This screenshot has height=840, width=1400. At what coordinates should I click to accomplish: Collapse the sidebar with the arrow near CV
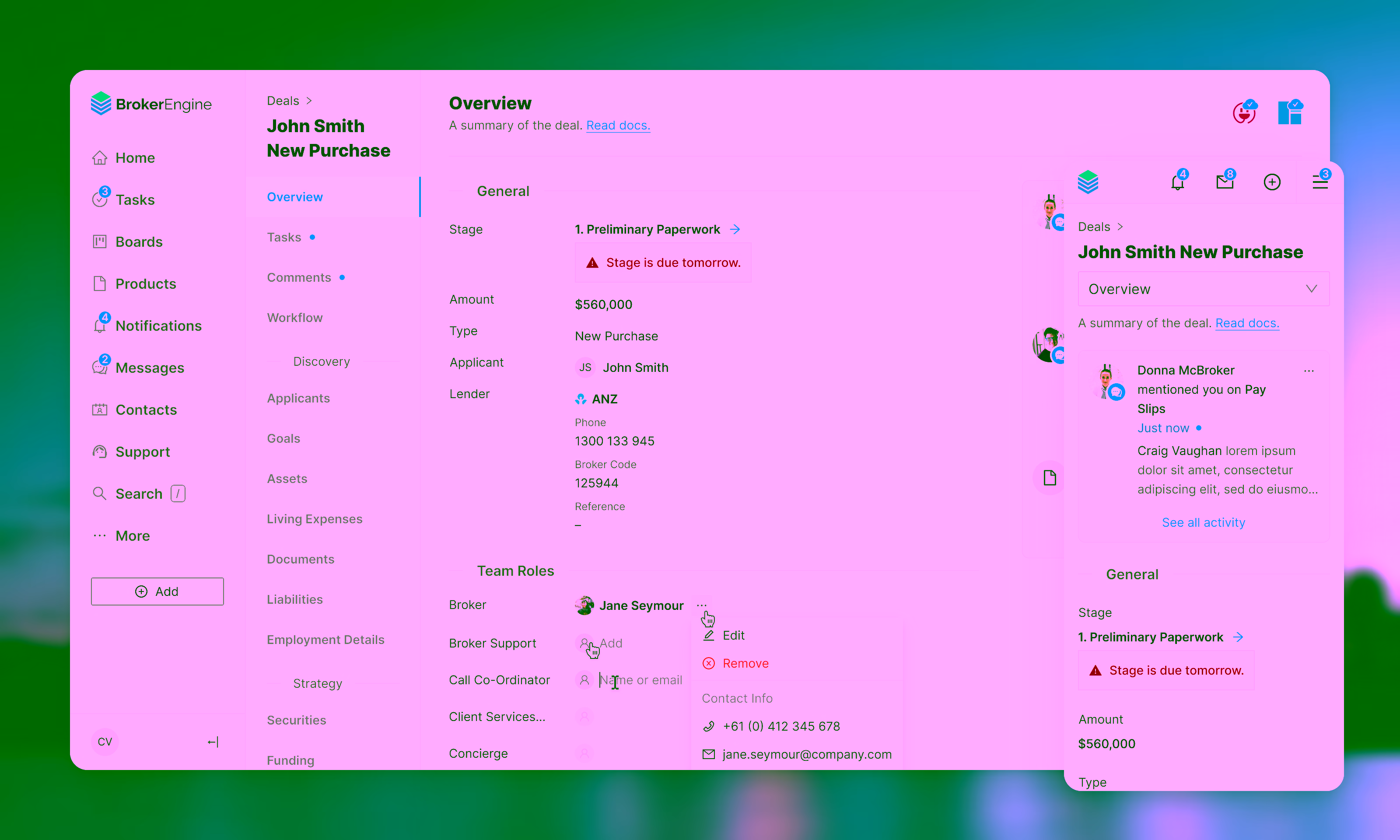click(x=212, y=742)
